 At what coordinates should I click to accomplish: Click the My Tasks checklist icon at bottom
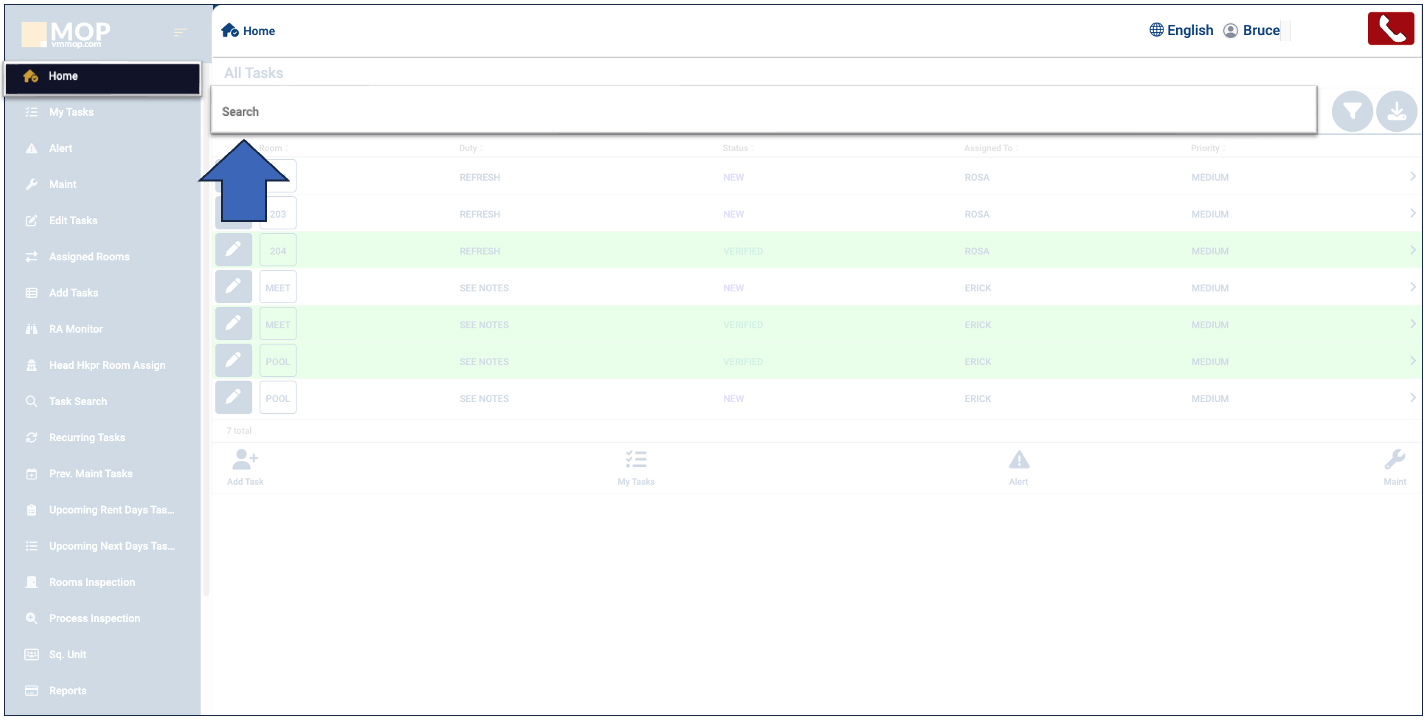tap(636, 460)
